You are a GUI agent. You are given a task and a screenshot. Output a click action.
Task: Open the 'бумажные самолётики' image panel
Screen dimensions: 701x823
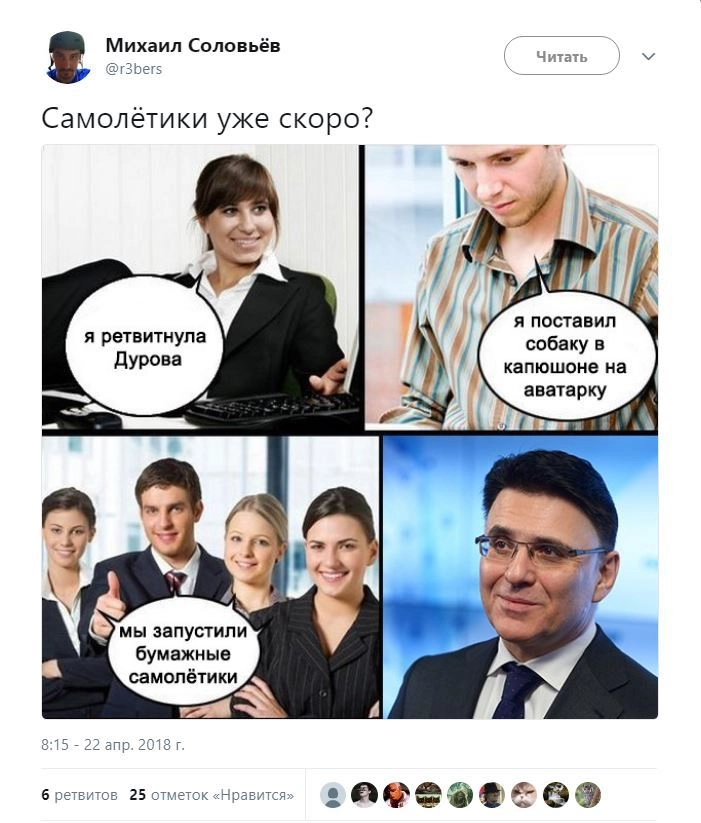point(210,577)
